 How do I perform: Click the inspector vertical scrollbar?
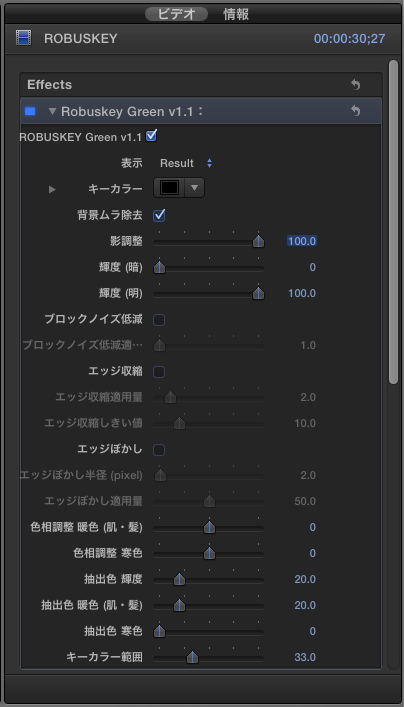click(x=393, y=221)
